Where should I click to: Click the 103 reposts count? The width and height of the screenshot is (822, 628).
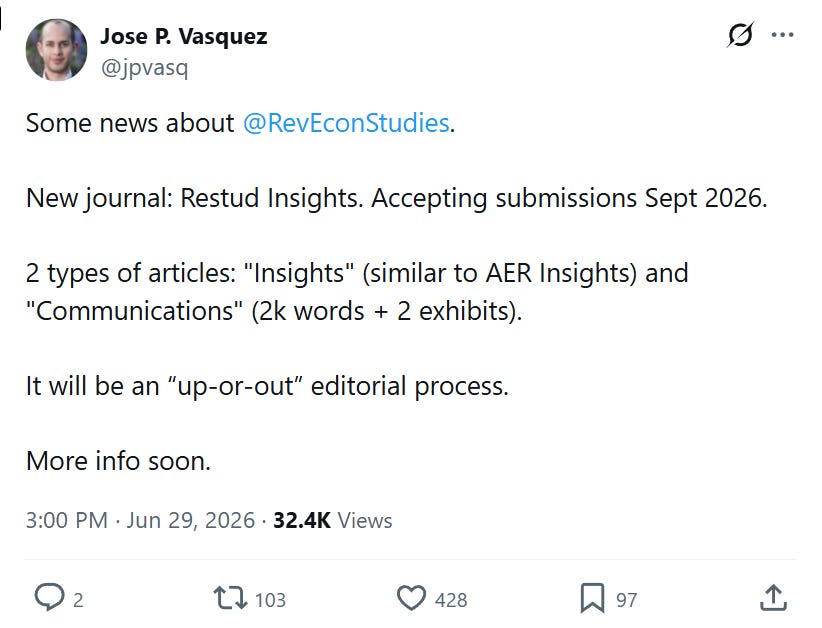(270, 600)
